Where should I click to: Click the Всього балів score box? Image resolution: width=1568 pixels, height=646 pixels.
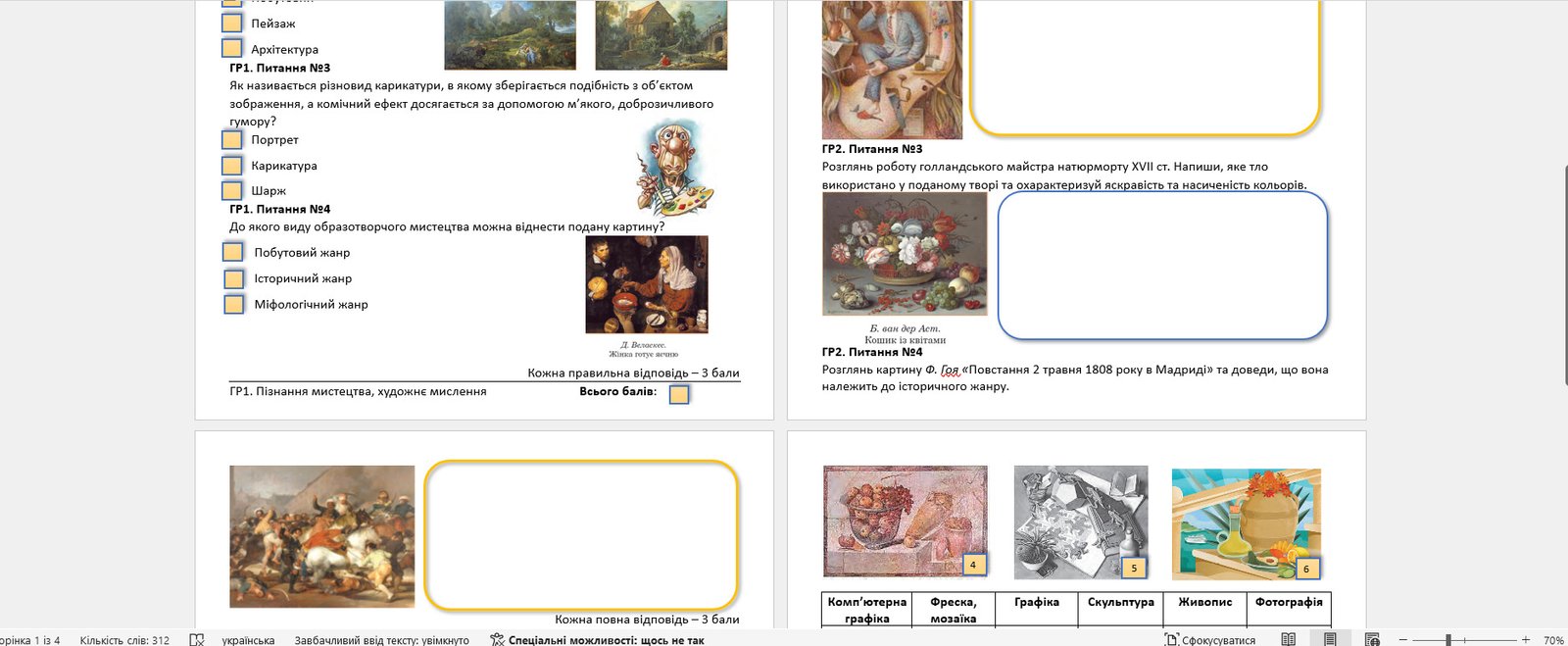click(679, 394)
